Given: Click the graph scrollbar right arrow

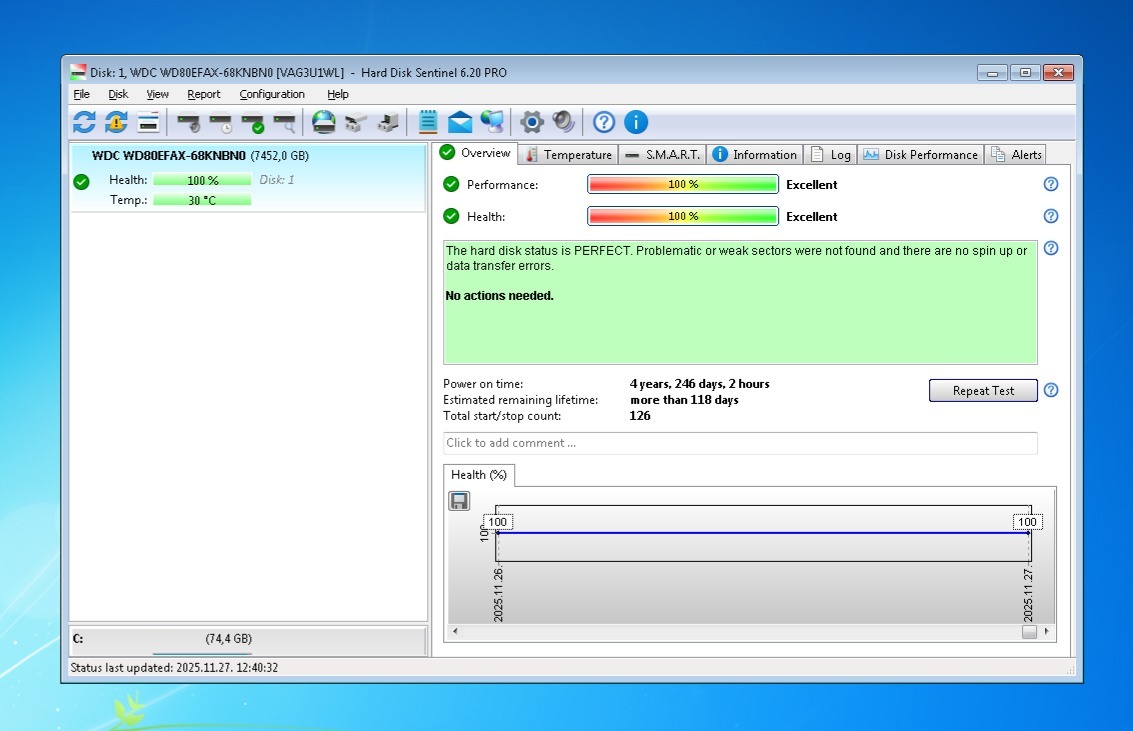Looking at the screenshot, I should (1046, 631).
